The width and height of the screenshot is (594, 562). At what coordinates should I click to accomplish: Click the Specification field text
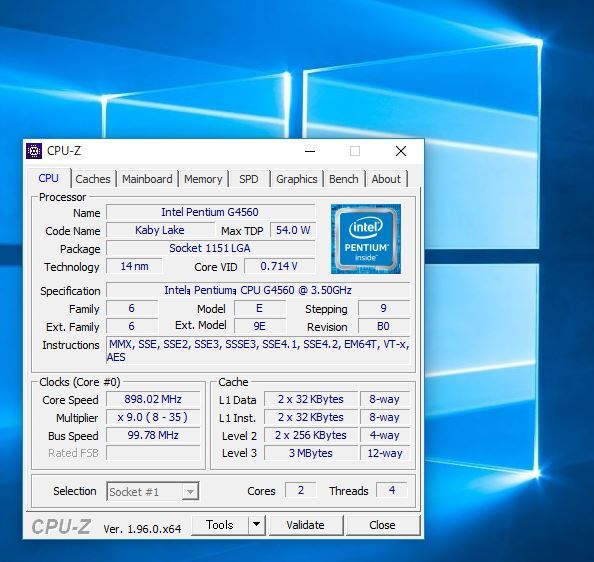click(258, 290)
